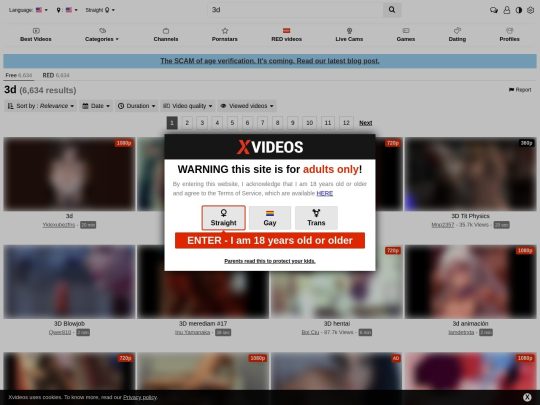
Task: Go to results page 6
Action: point(247,123)
